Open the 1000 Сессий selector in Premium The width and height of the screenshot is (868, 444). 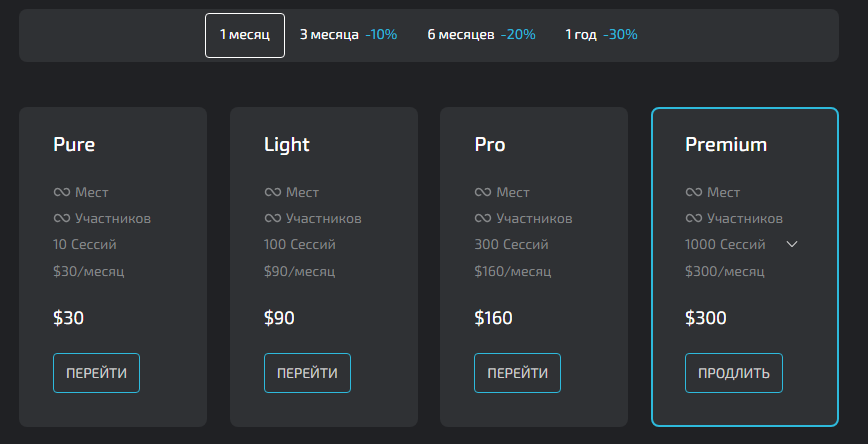(x=741, y=244)
